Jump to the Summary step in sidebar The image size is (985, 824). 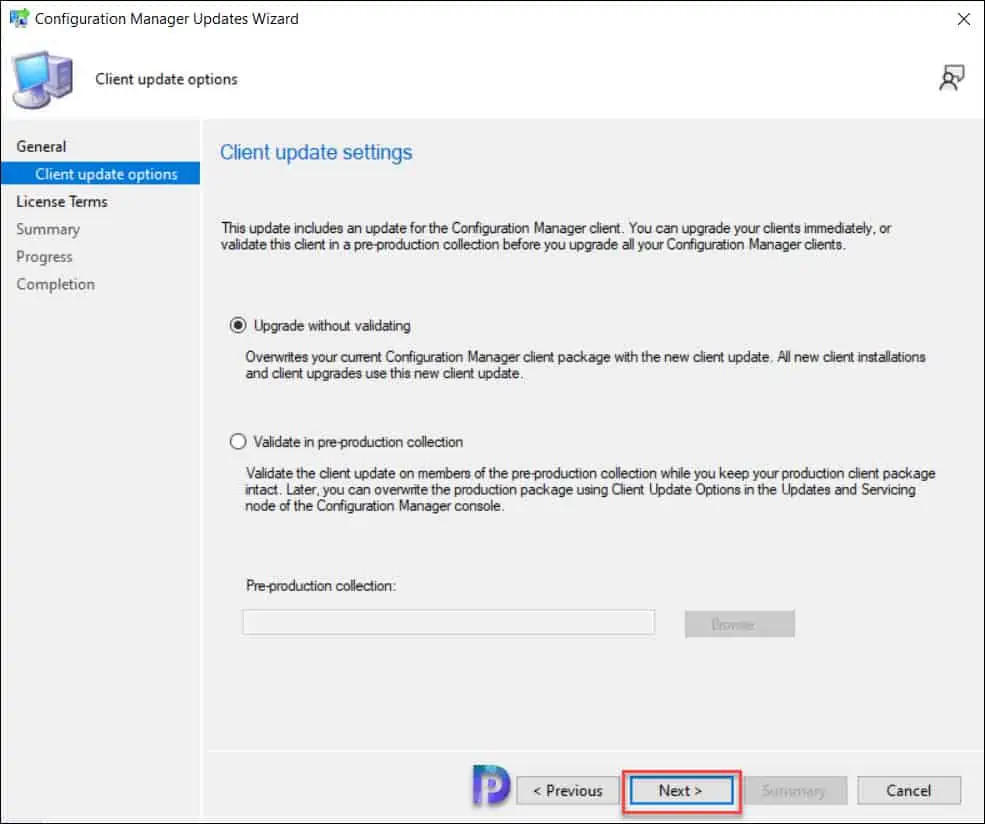pyautogui.click(x=48, y=229)
